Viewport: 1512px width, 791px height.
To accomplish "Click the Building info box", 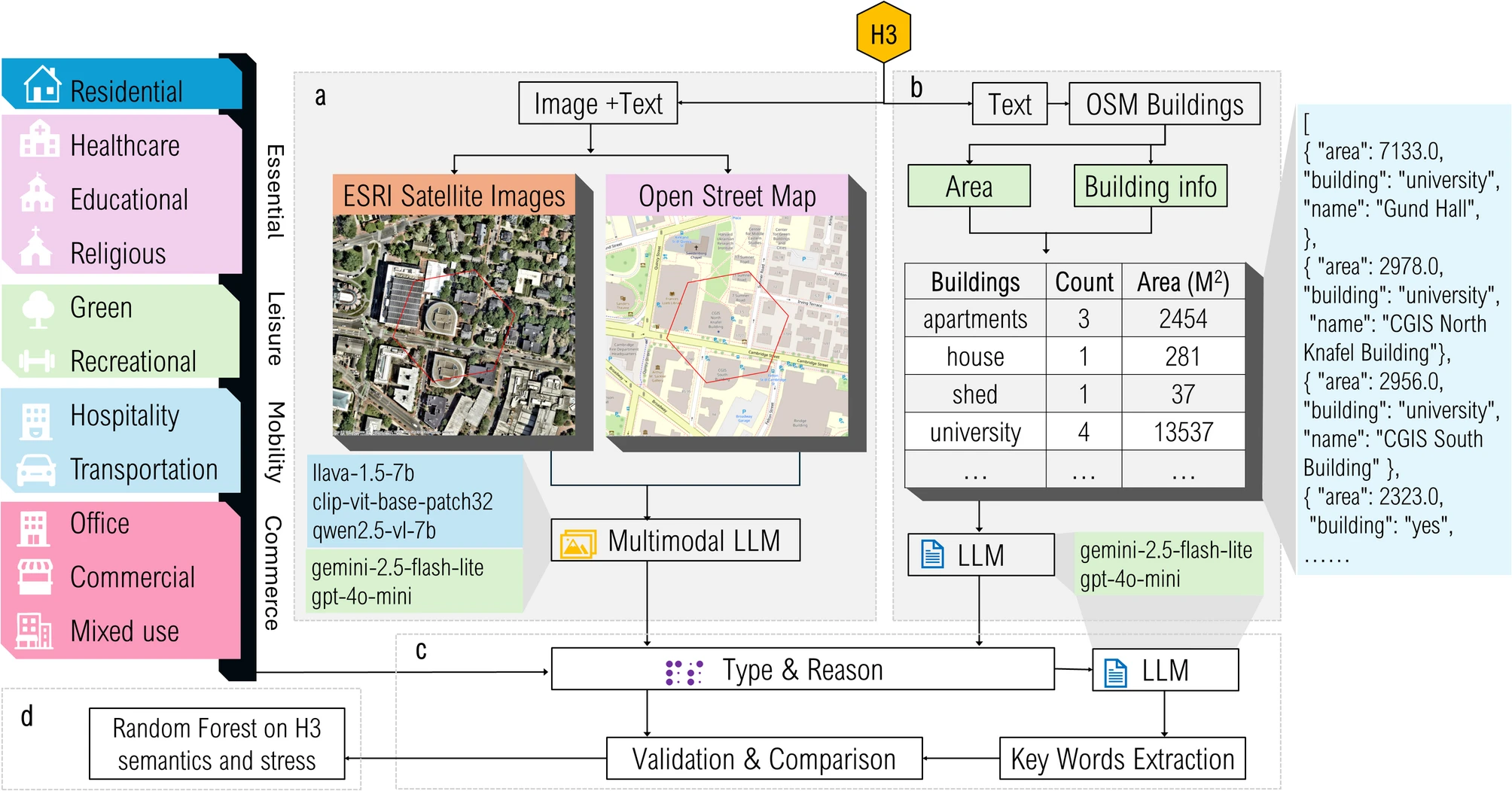I will click(x=1150, y=186).
